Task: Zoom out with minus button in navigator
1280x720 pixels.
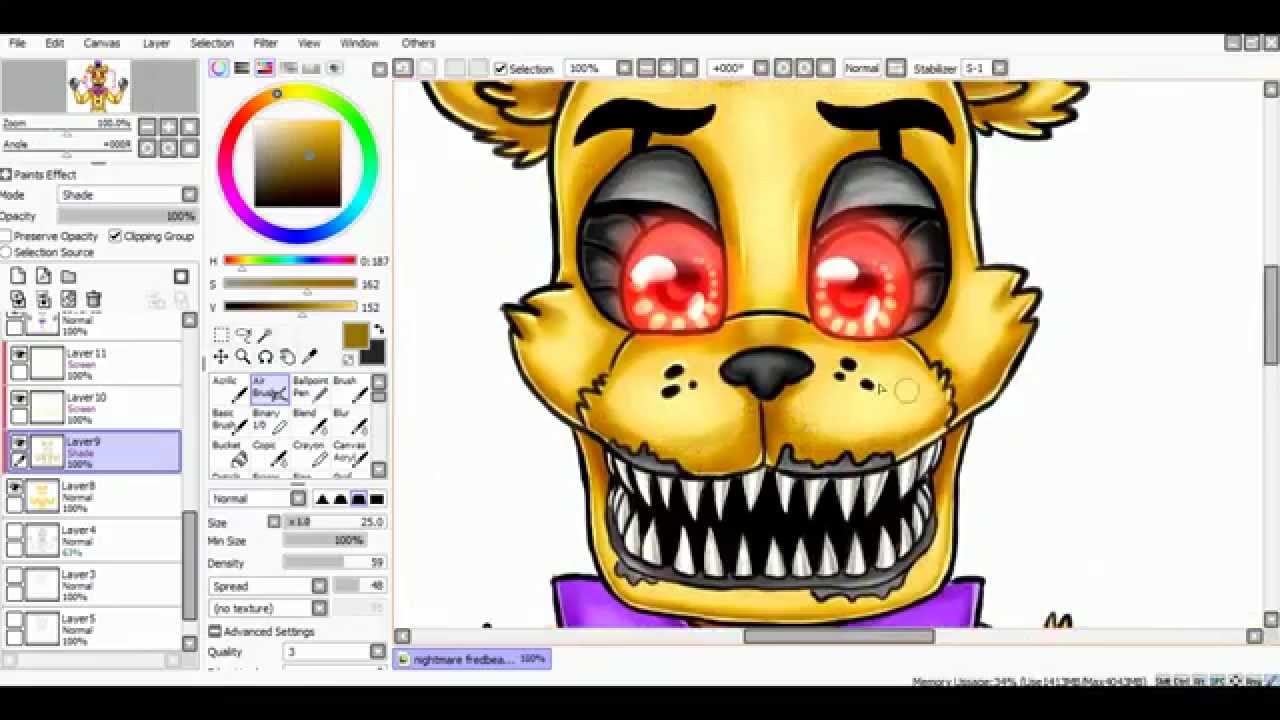Action: tap(147, 127)
